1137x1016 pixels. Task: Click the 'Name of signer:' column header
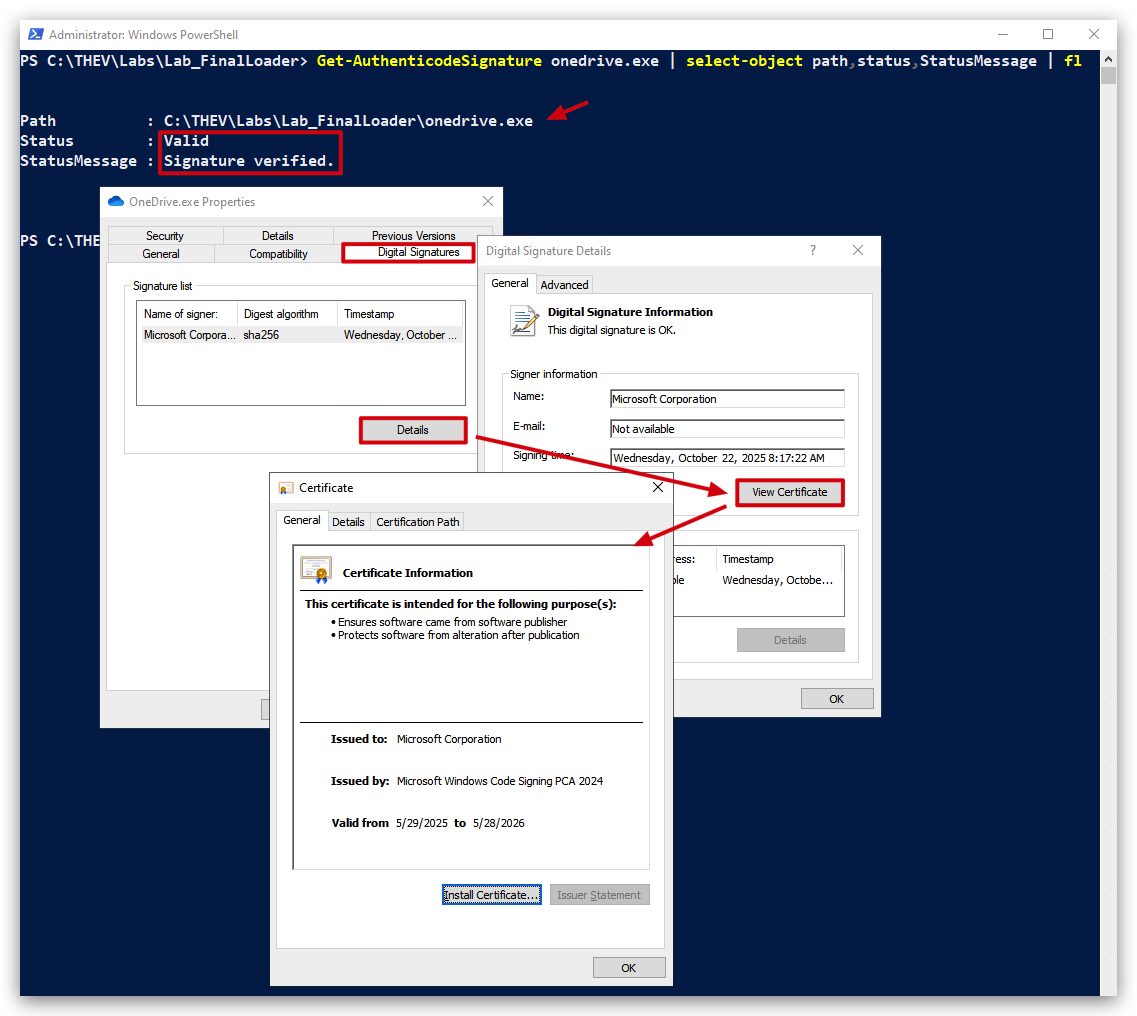[187, 314]
